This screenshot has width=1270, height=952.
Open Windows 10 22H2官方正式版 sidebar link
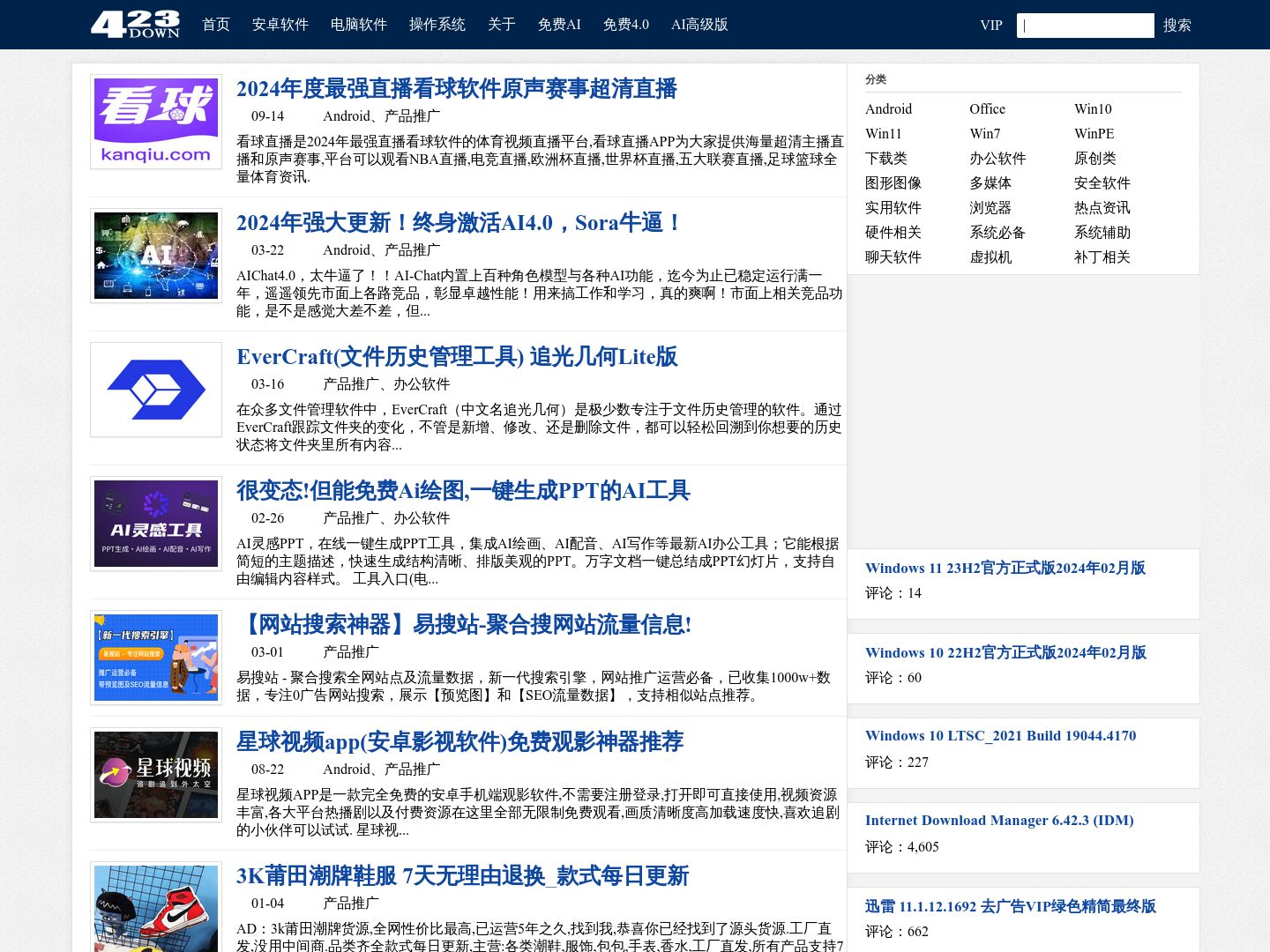click(x=1005, y=652)
